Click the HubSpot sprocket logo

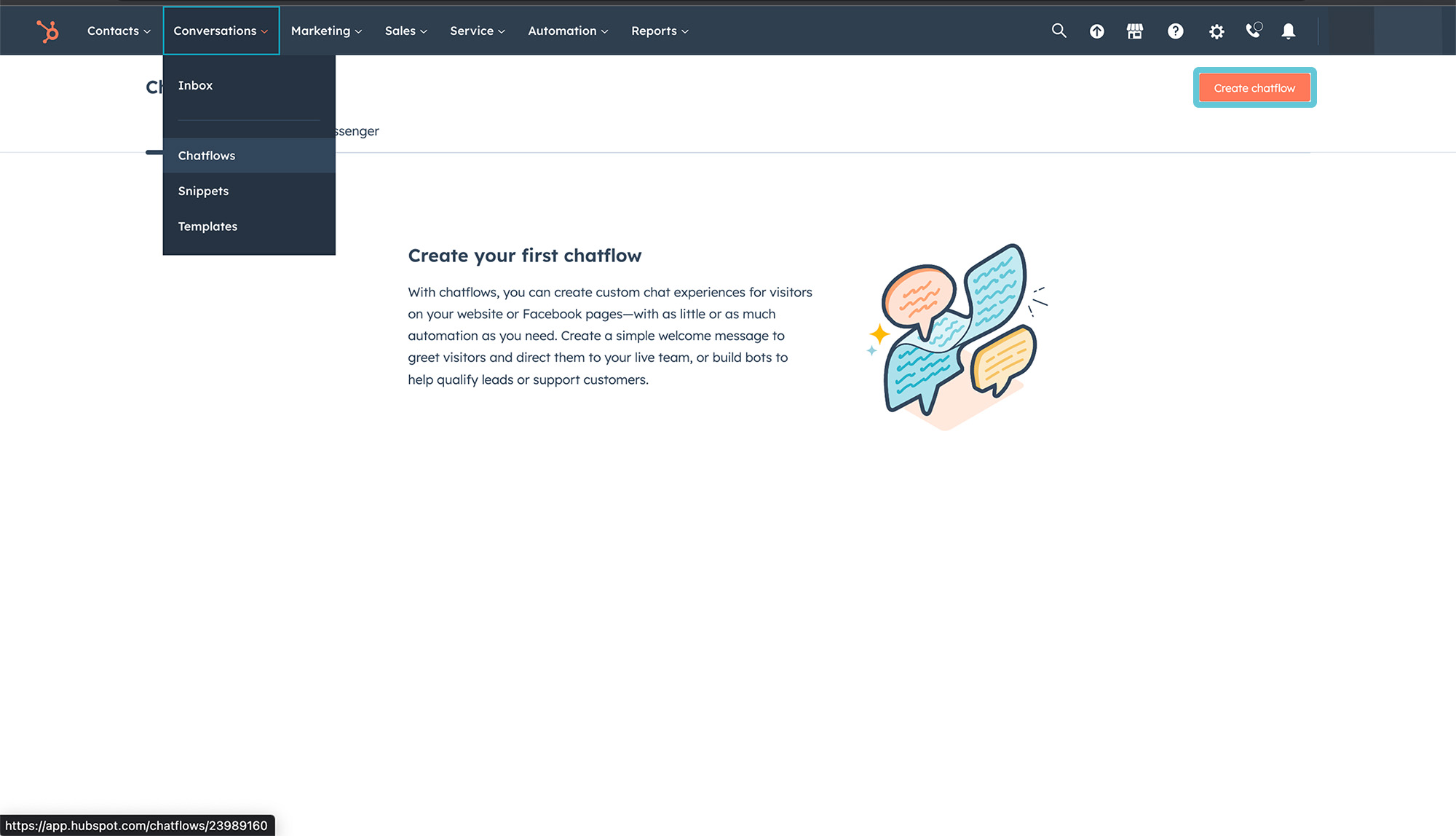[47, 31]
